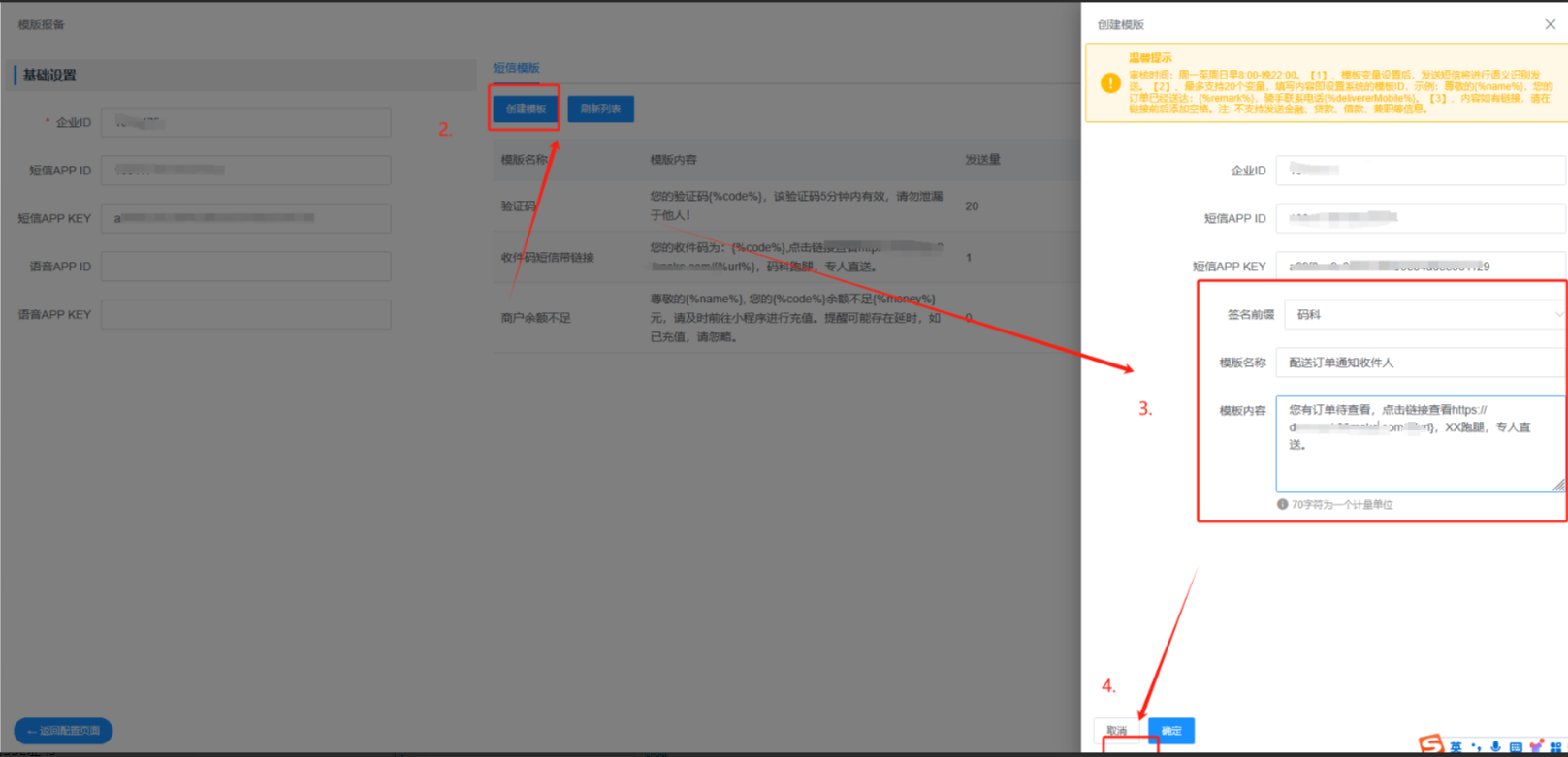This screenshot has width=1568, height=757.
Task: Click the 创建模版 button in the background page
Action: pos(526,109)
